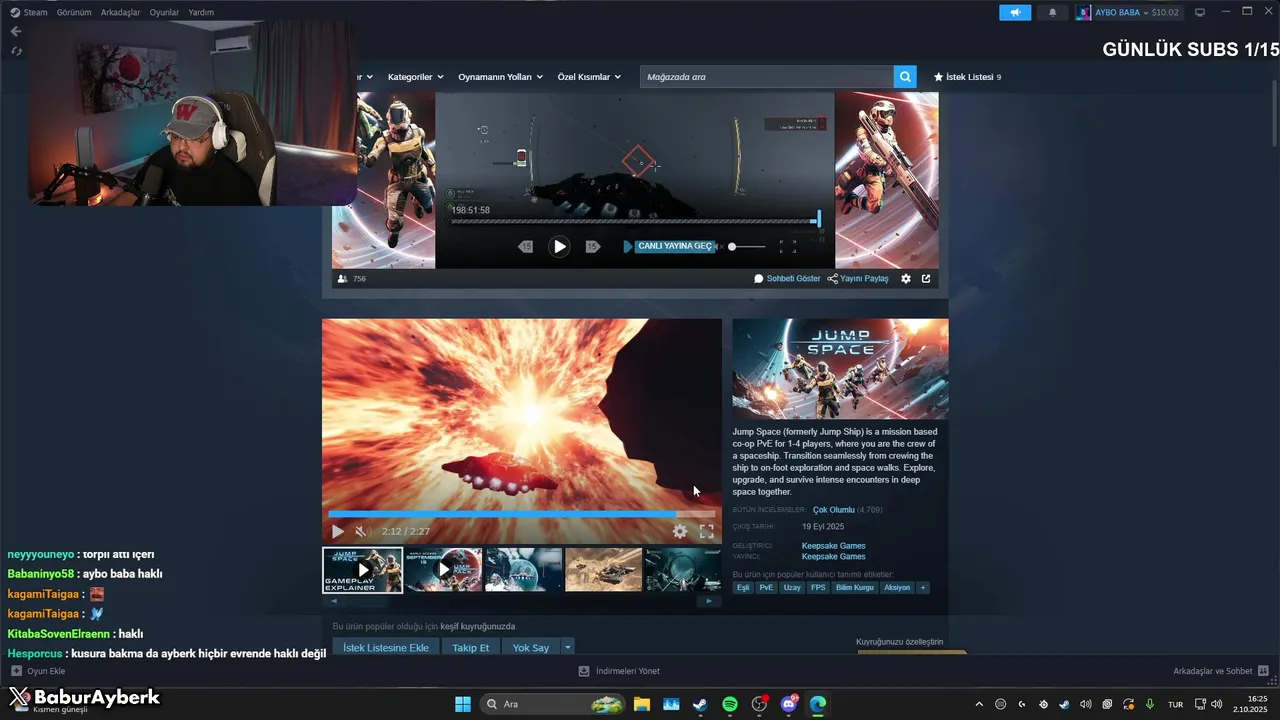
Task: Click Sohbeti Göster to show chat
Action: 787,279
